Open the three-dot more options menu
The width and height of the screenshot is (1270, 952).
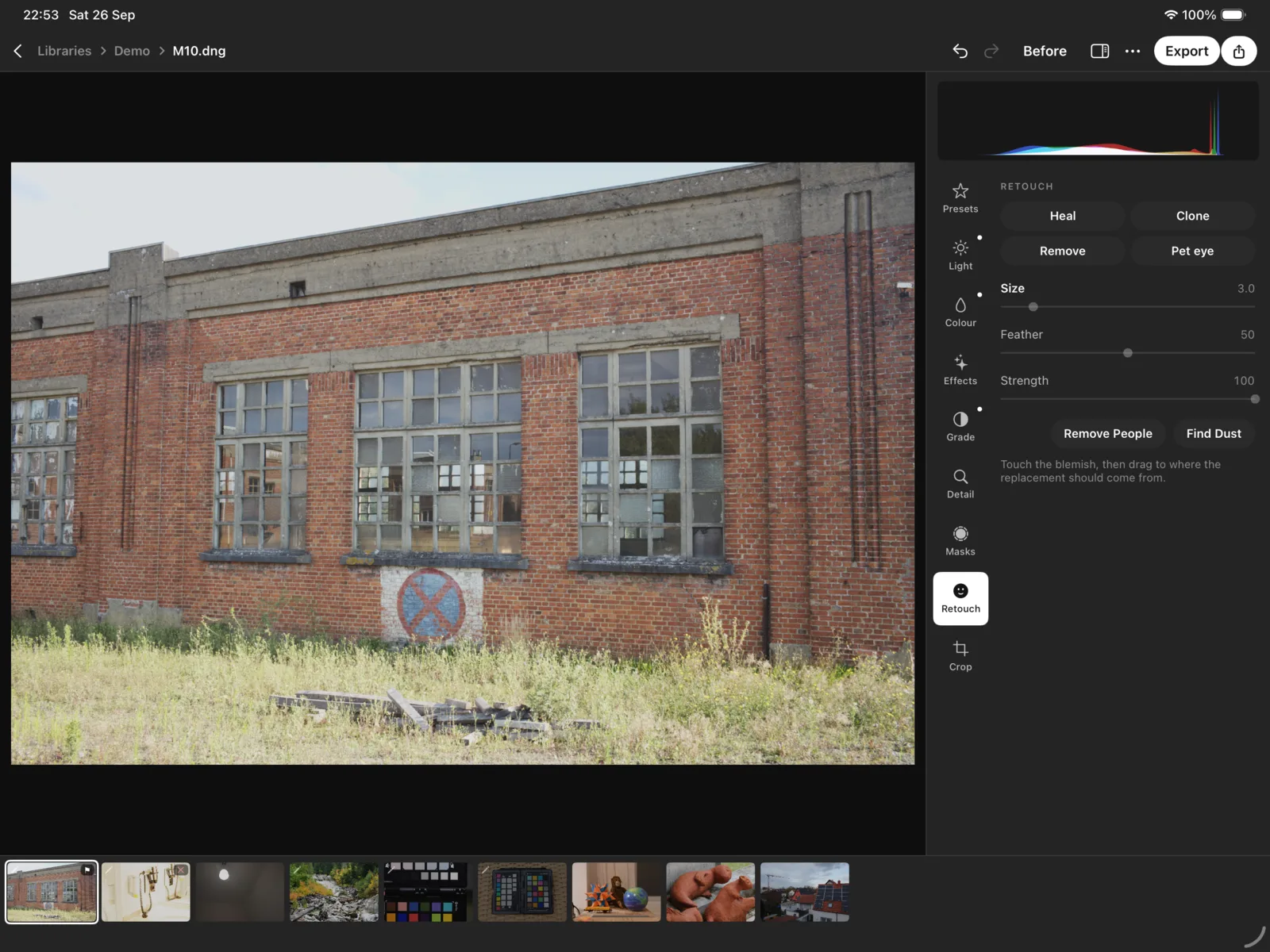tap(1133, 51)
